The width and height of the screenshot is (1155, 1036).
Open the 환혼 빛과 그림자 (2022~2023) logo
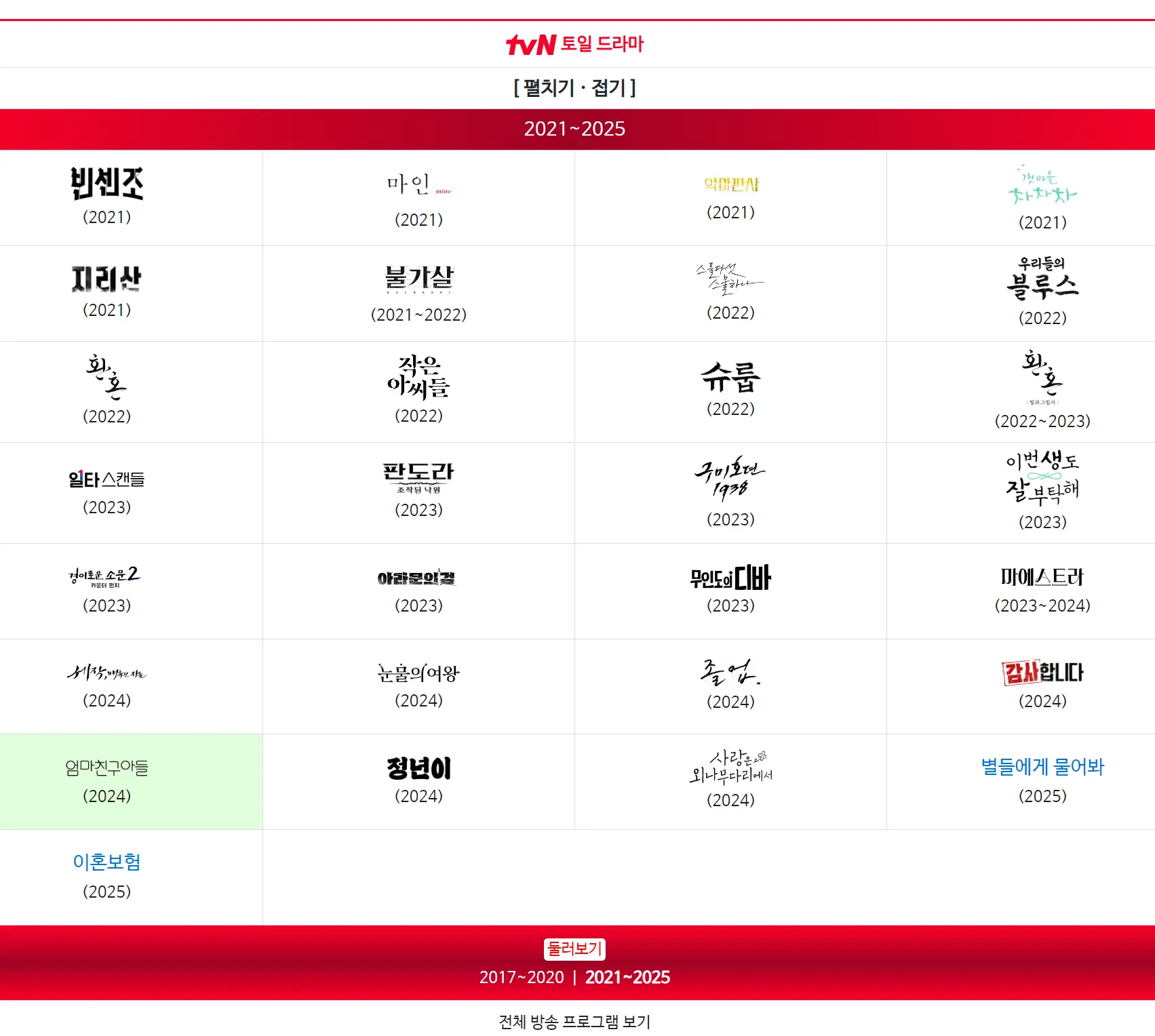click(1042, 377)
